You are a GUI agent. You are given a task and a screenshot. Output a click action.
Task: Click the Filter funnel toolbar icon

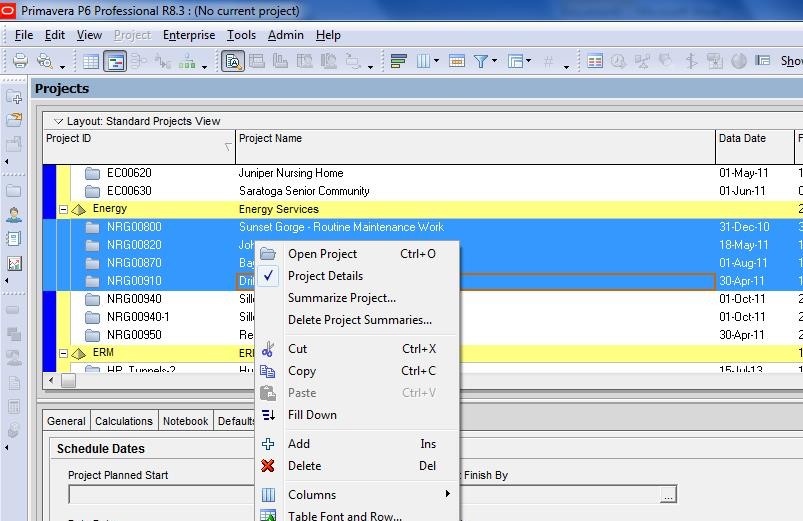tap(480, 61)
